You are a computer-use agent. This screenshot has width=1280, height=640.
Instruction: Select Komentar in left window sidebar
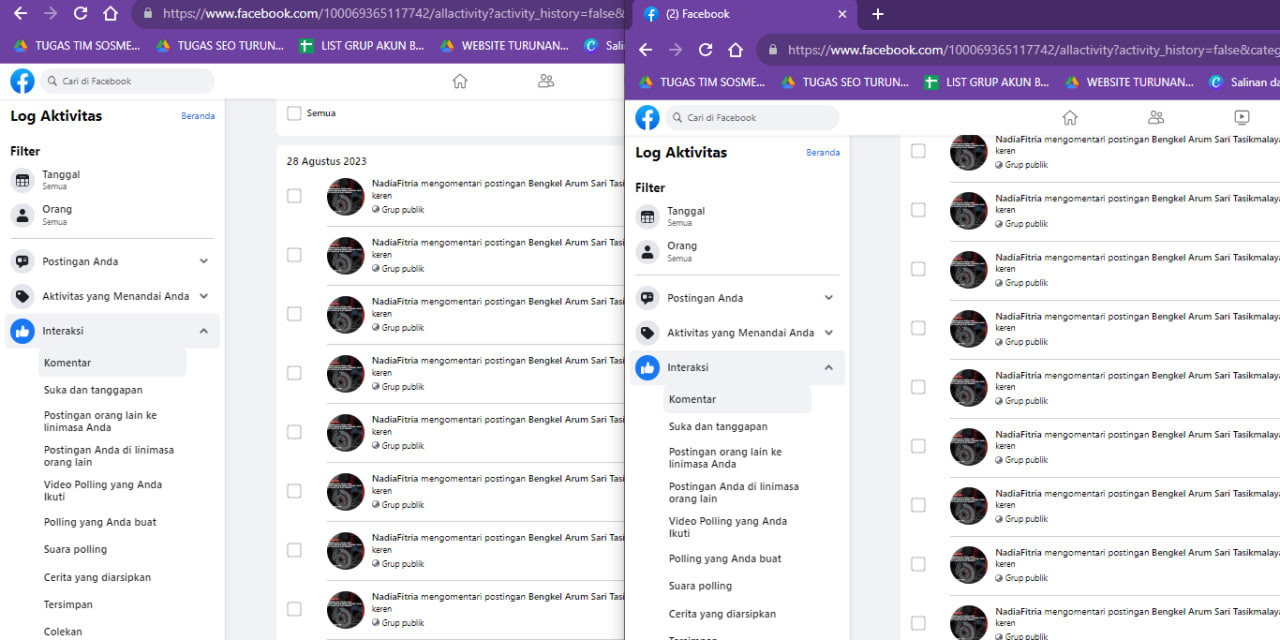112,363
